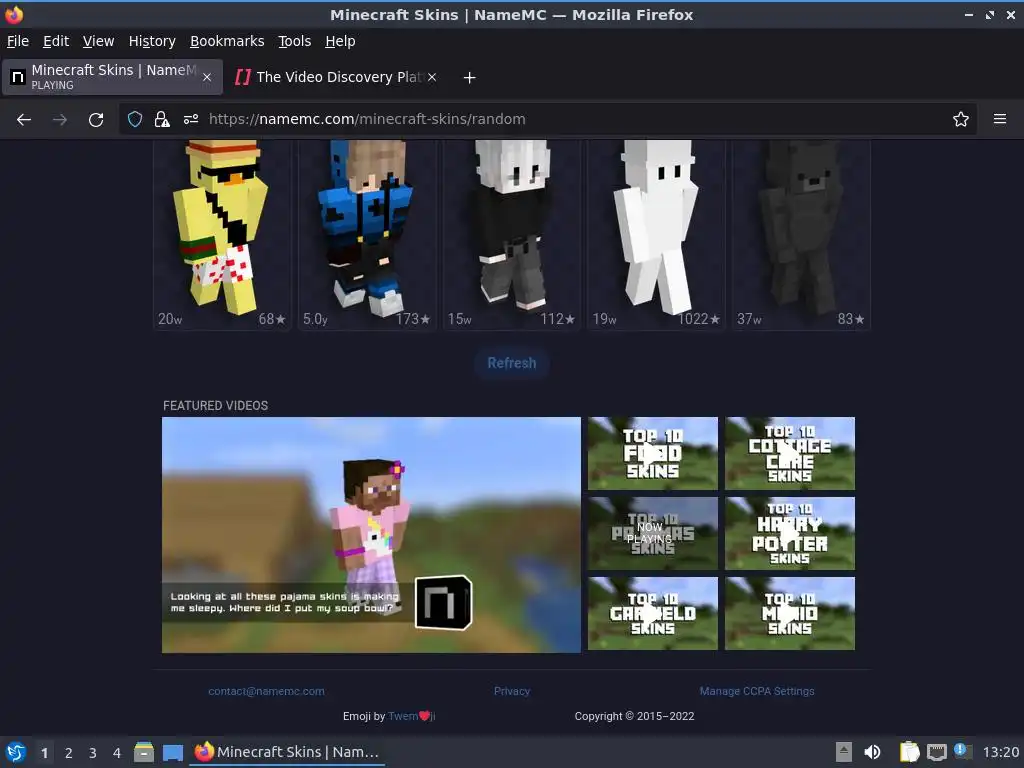Open the View menu
The height and width of the screenshot is (768, 1024).
point(99,41)
